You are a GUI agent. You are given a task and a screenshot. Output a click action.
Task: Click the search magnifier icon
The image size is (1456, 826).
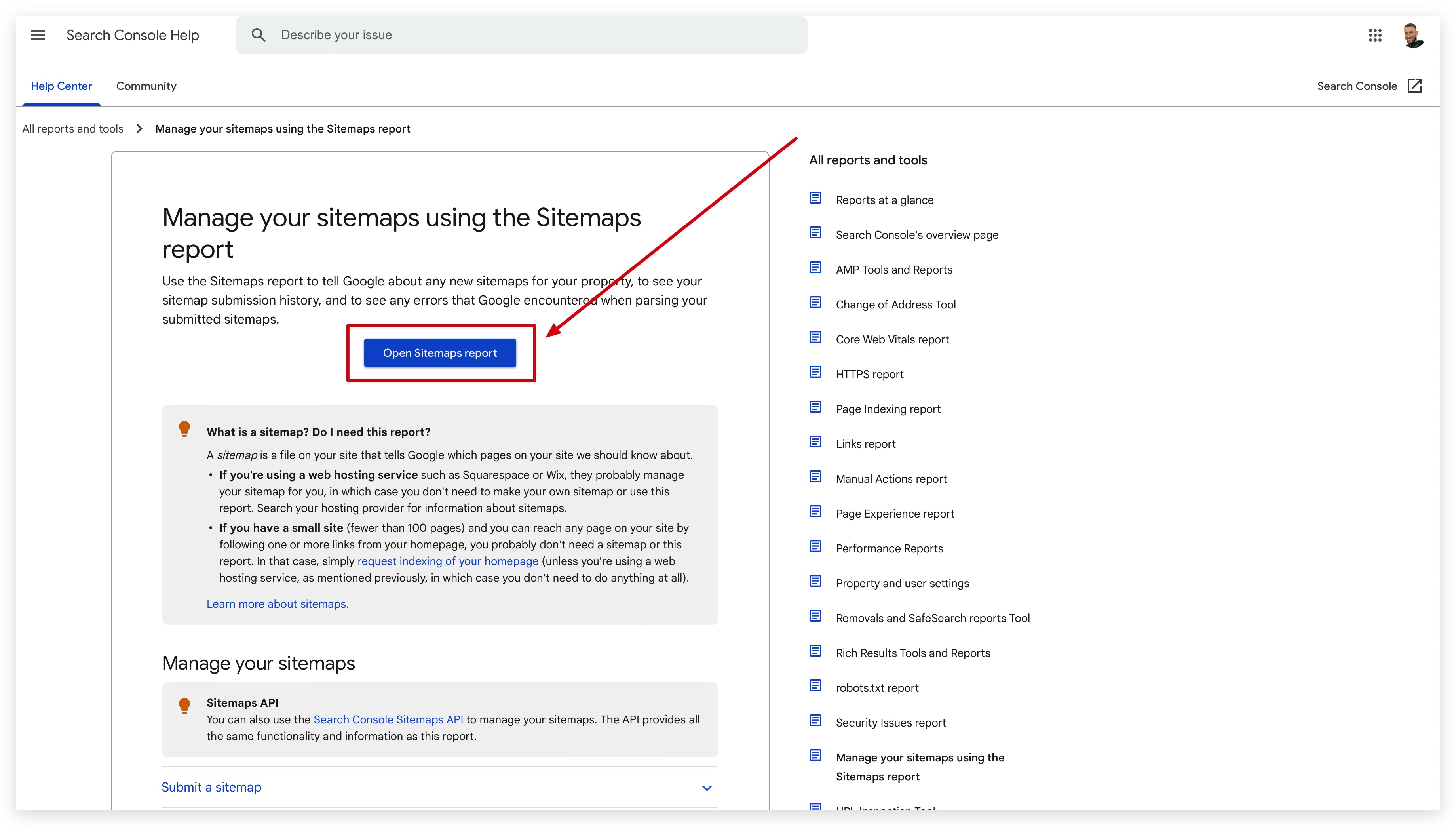(259, 35)
